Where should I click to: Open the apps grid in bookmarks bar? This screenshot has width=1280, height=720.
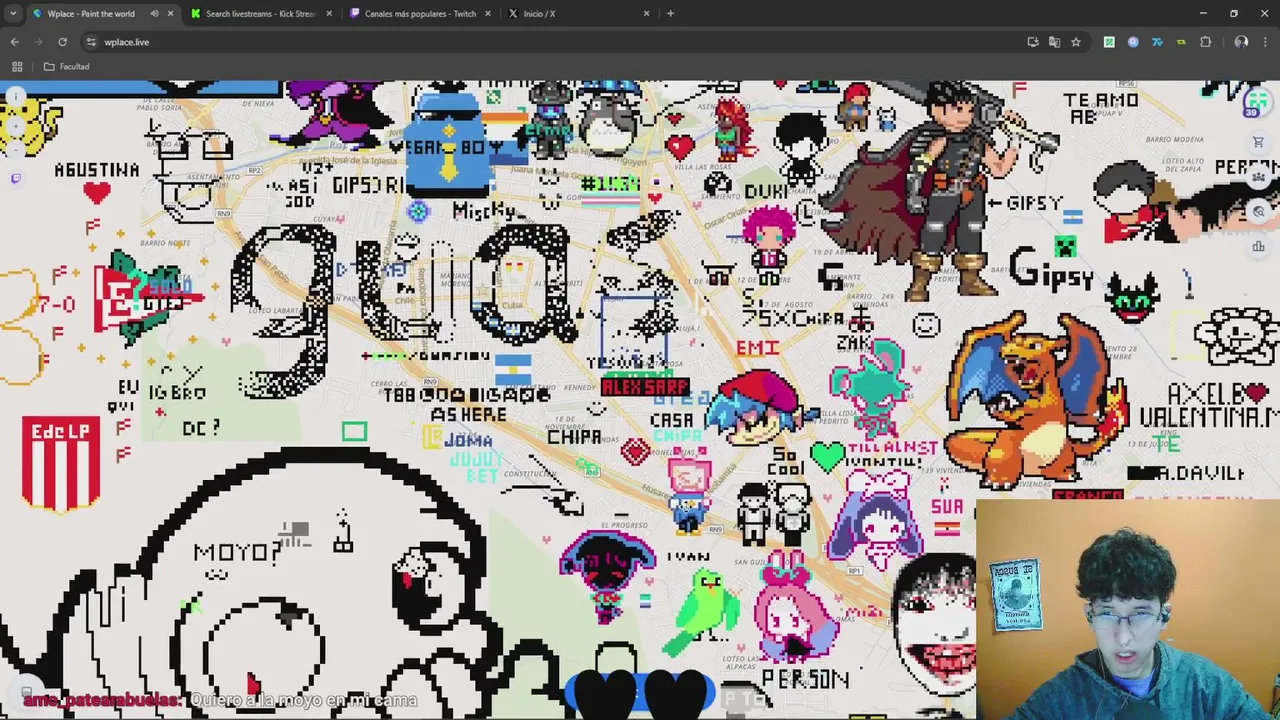pos(17,67)
